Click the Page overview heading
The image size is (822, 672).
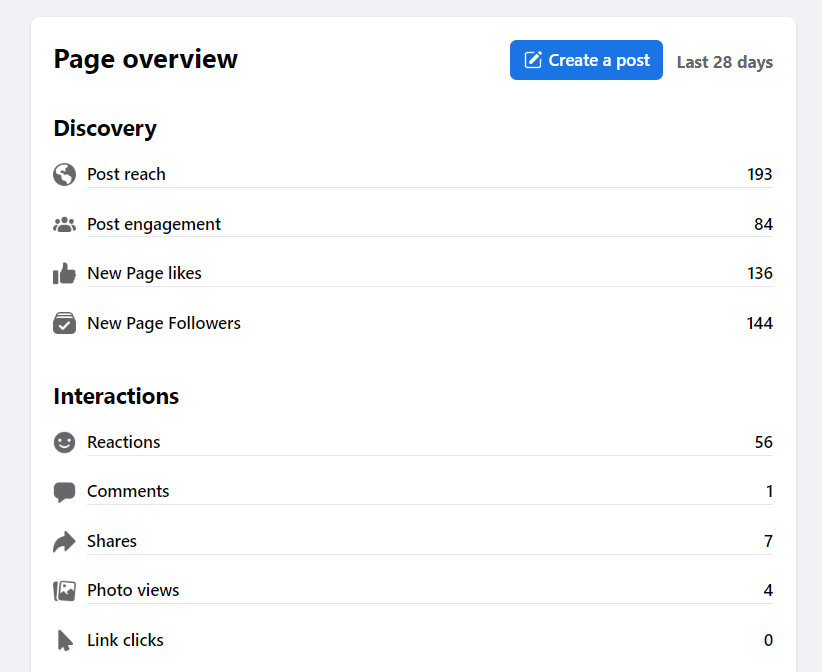(x=146, y=59)
